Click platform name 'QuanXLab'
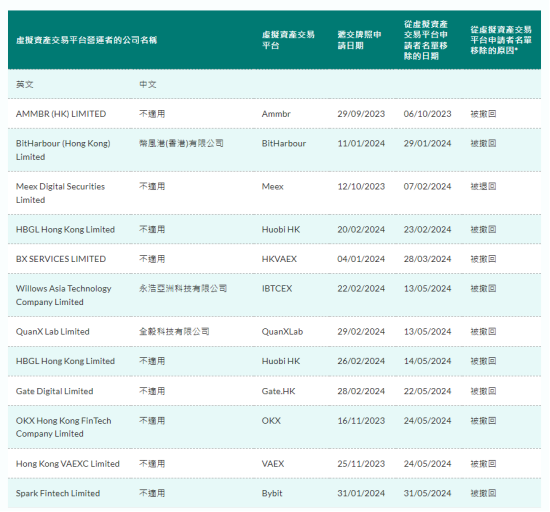 click(x=282, y=331)
